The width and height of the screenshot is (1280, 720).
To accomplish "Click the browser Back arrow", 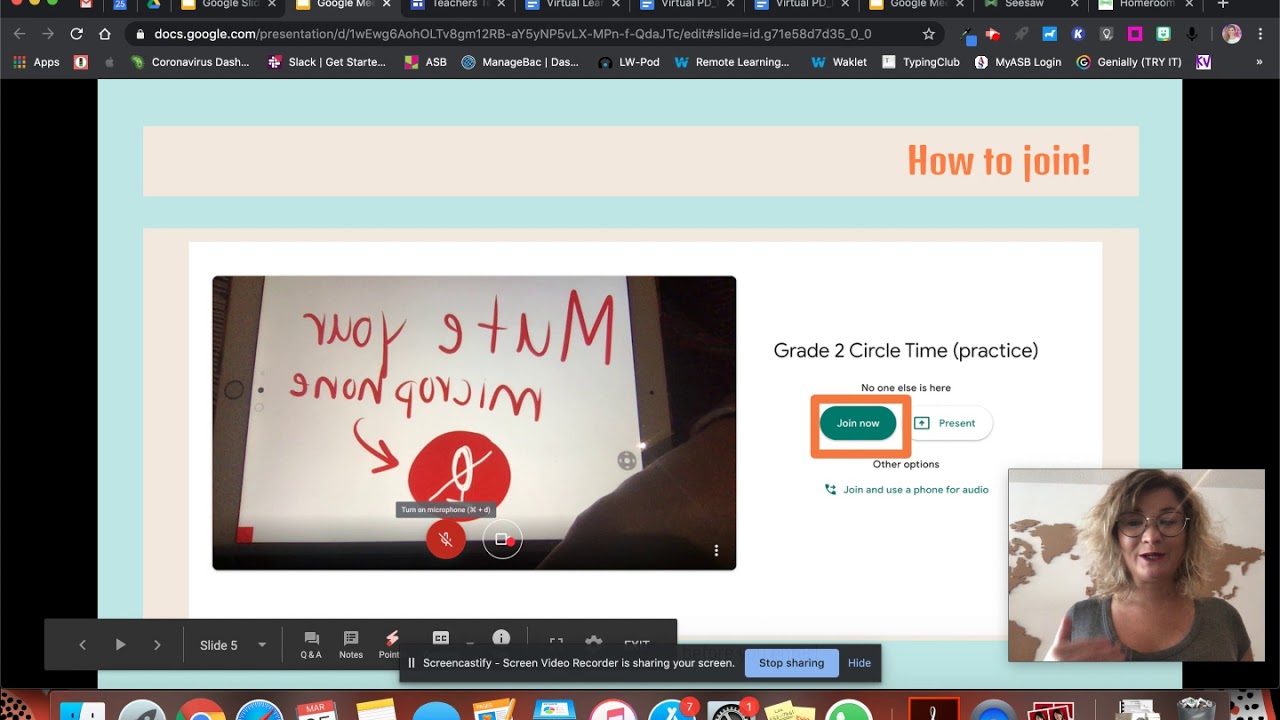I will coord(19,34).
